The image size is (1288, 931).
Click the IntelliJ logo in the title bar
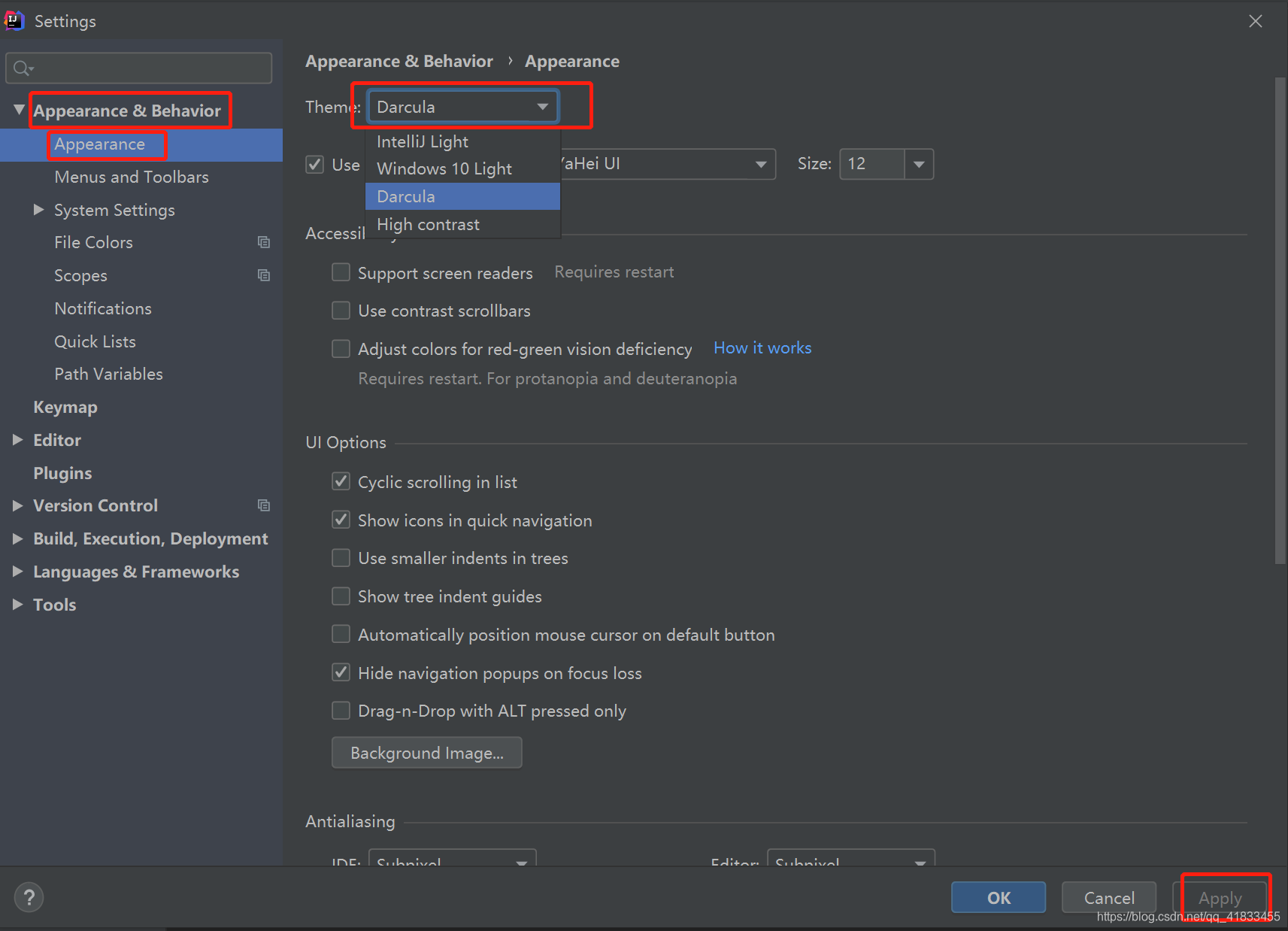click(x=14, y=20)
